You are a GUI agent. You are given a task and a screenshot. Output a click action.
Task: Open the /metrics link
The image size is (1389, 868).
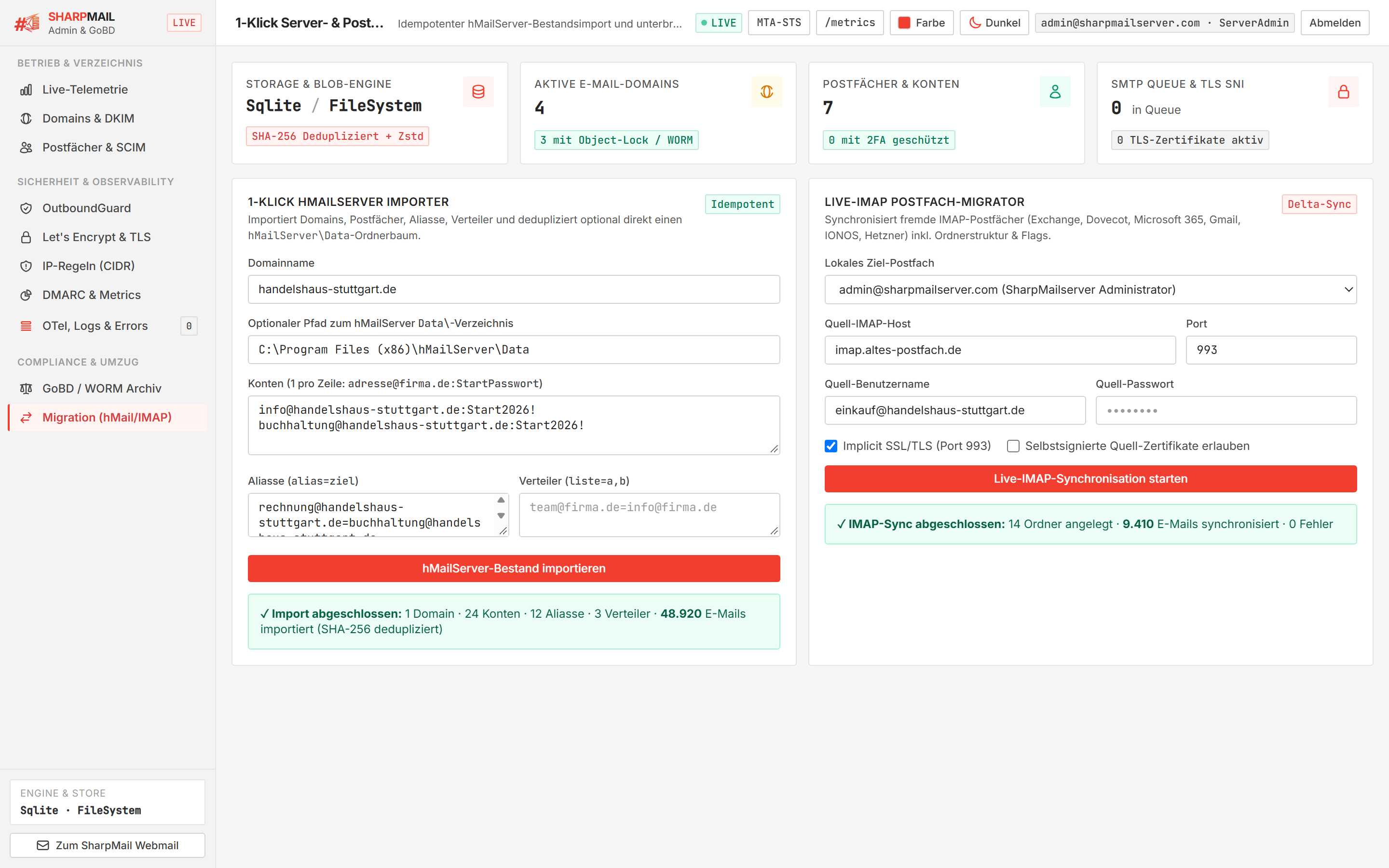[849, 23]
